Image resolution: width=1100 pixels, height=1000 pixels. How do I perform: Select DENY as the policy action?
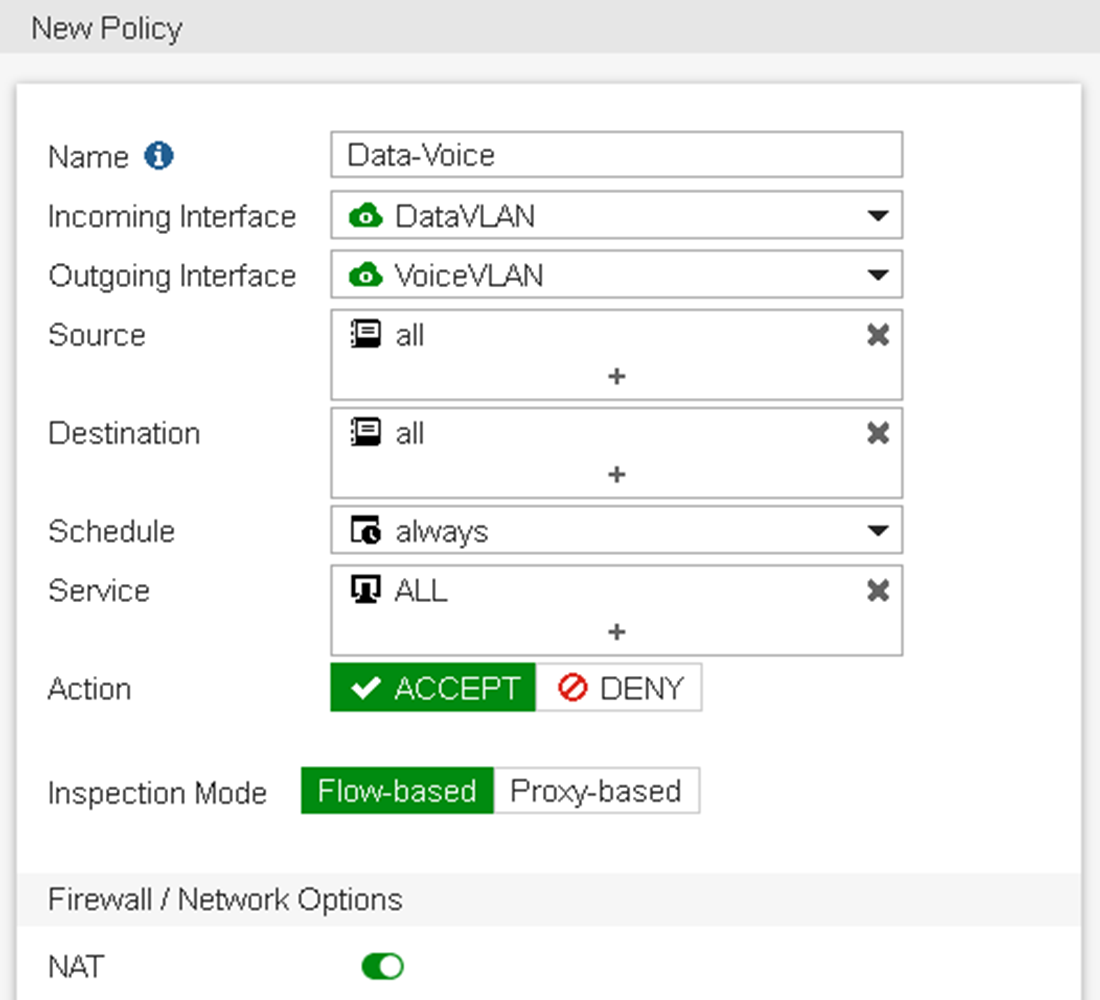pyautogui.click(x=618, y=687)
